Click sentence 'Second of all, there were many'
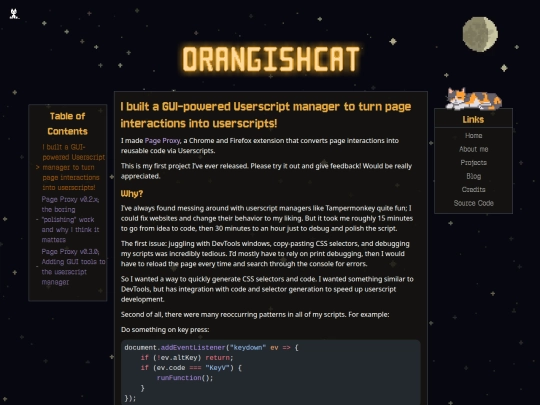Viewport: 540px width, 405px height. 255,314
